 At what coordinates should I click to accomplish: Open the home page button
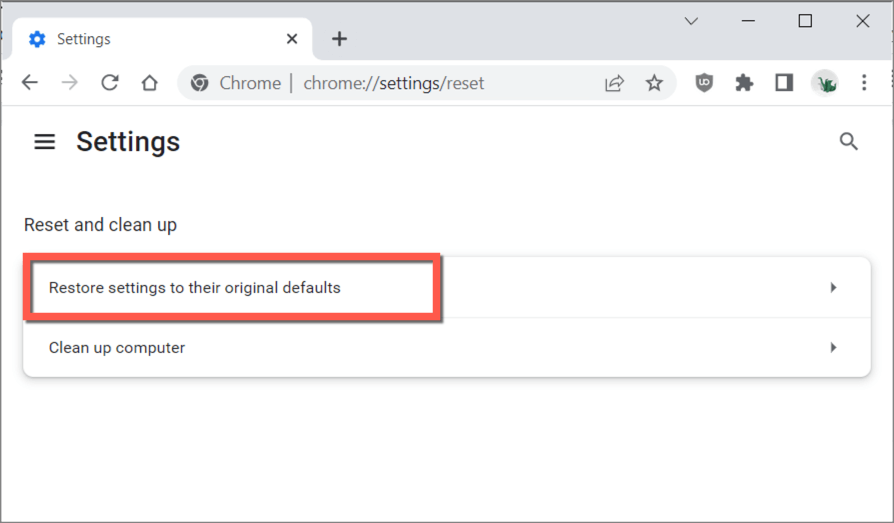(149, 83)
